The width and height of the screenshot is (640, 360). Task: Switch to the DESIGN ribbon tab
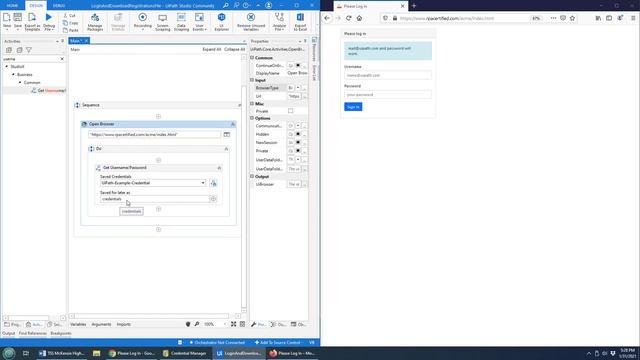(36, 5)
